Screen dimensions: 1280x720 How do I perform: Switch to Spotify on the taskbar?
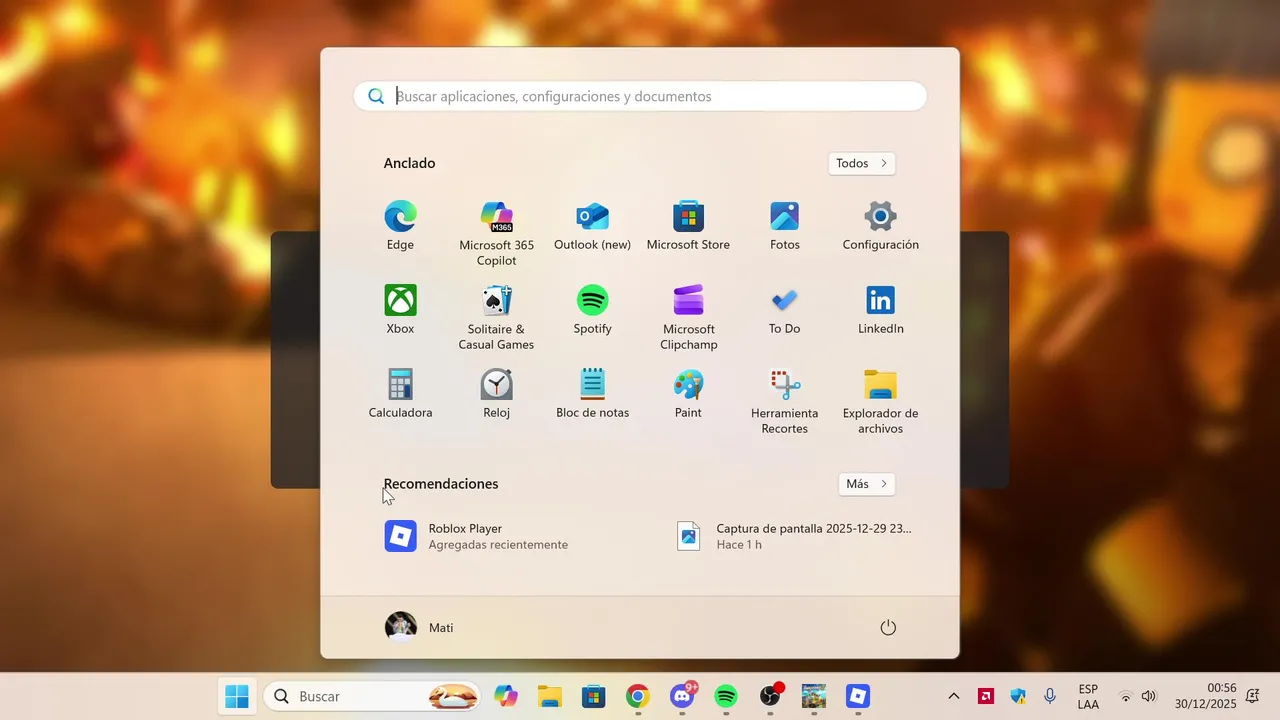tap(726, 696)
